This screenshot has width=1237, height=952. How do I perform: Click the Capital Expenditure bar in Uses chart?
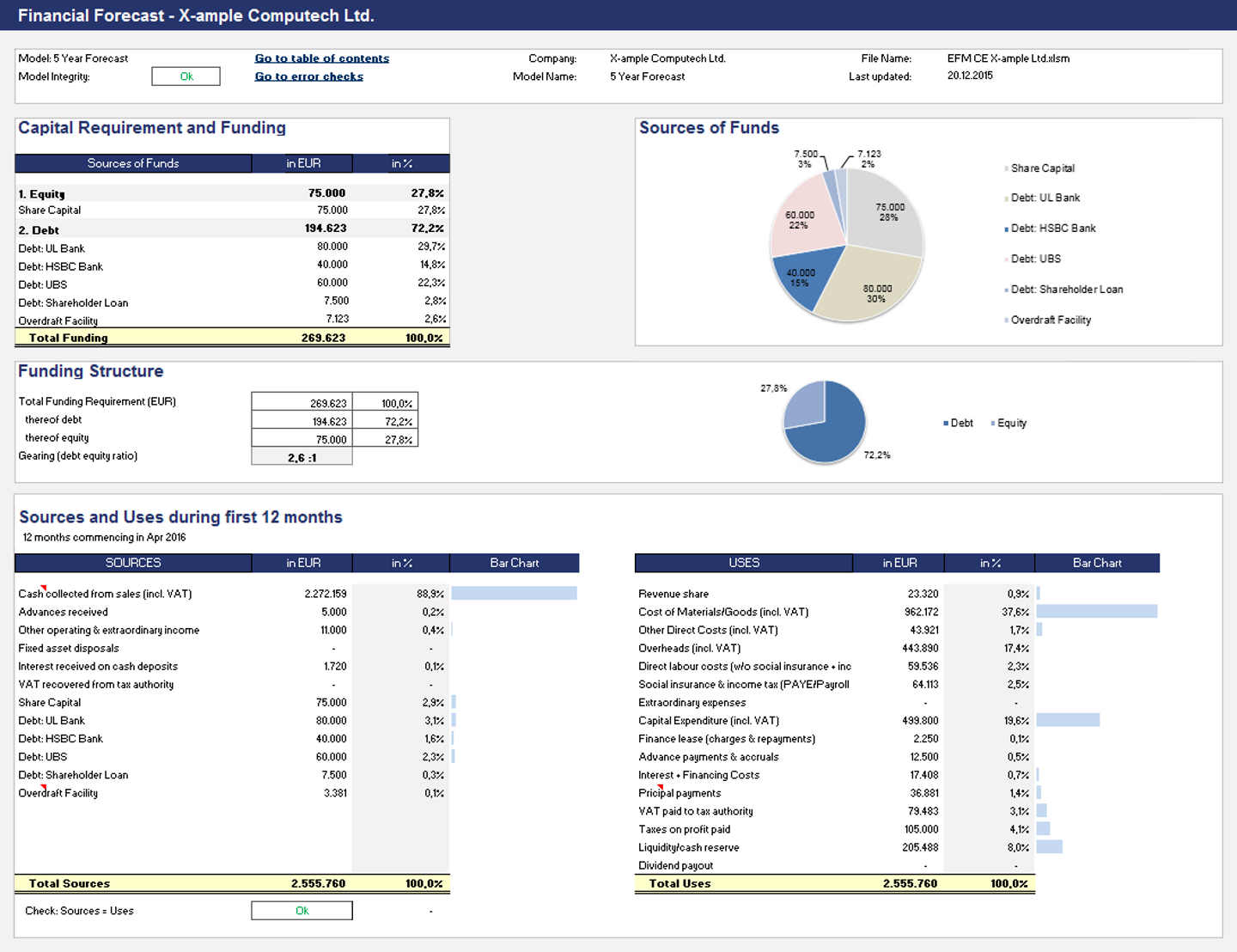(x=1068, y=720)
